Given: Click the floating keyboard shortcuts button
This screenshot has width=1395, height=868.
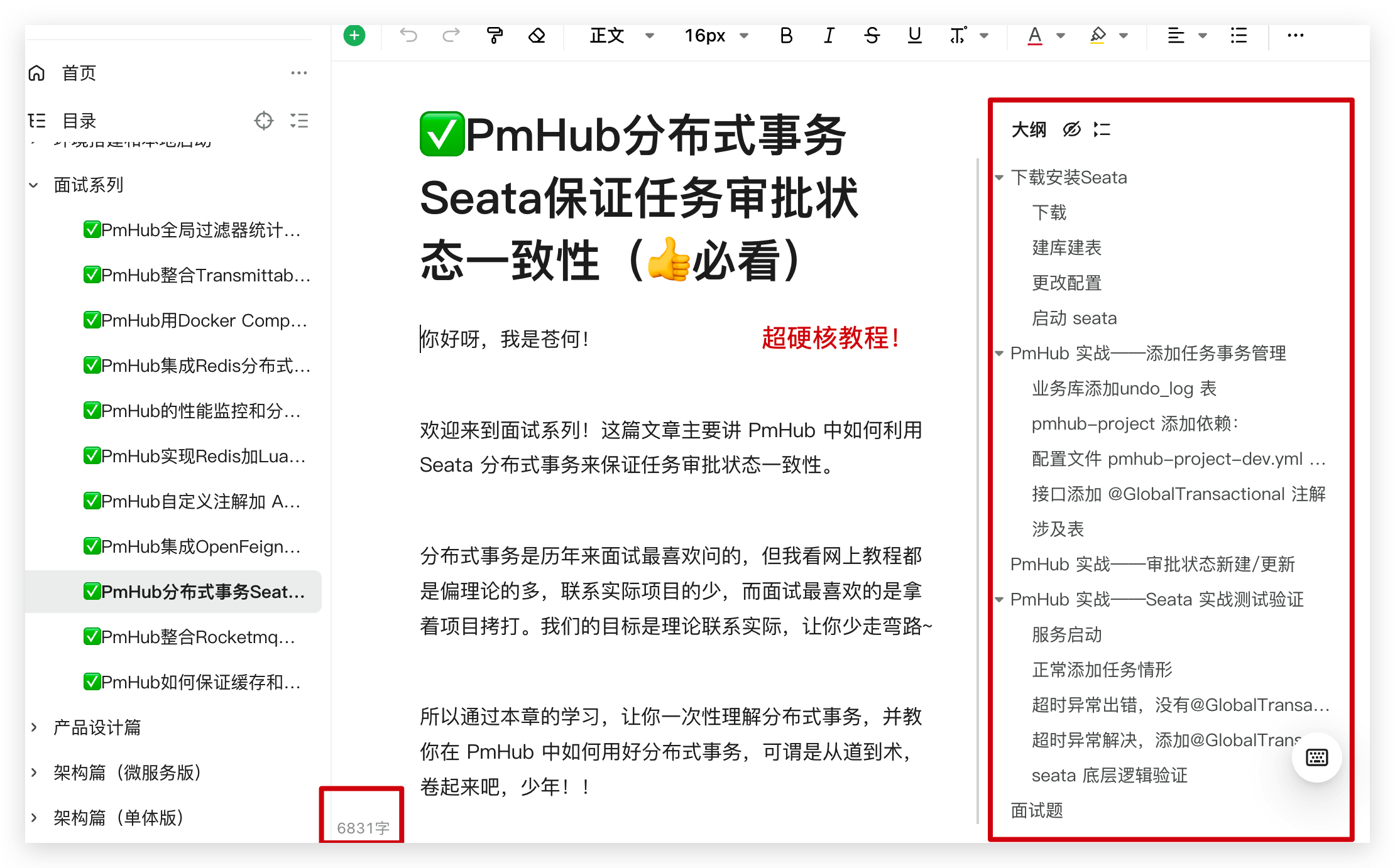Looking at the screenshot, I should (1317, 757).
